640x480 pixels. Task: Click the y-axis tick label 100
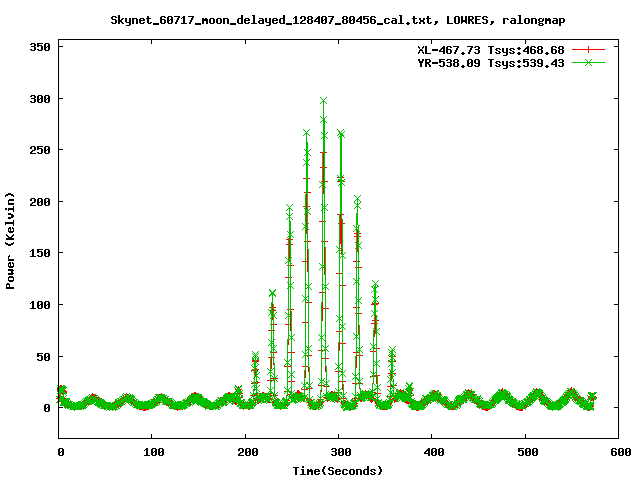(x=40, y=305)
